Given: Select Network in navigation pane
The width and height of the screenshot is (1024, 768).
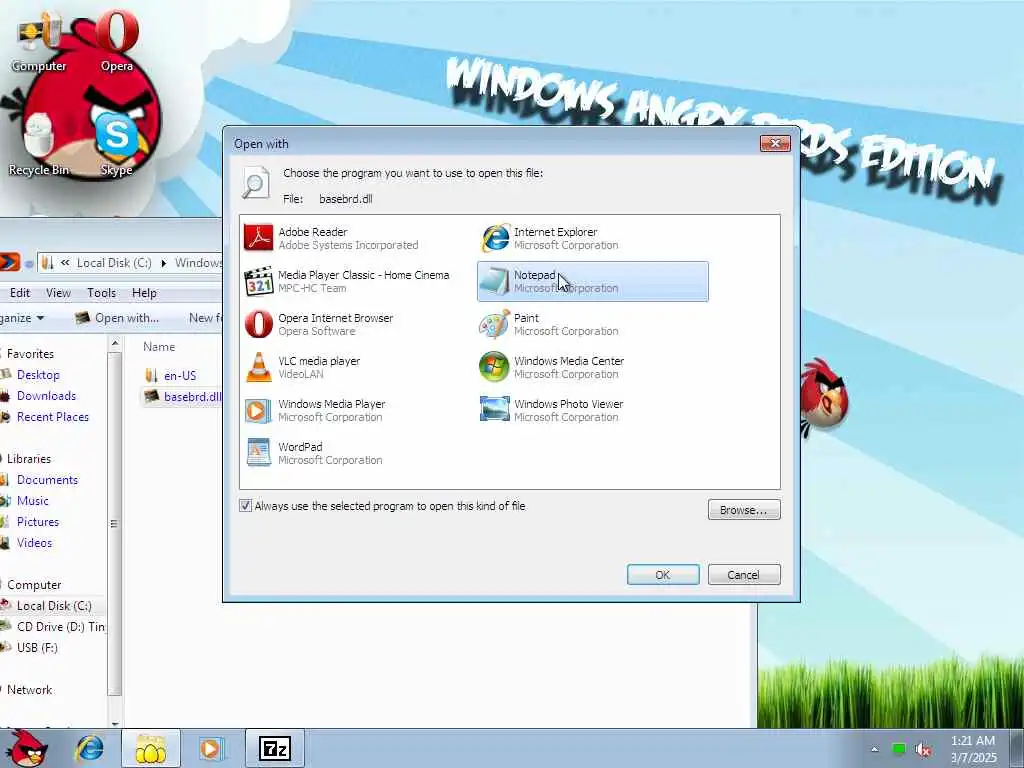Looking at the screenshot, I should pyautogui.click(x=29, y=690).
